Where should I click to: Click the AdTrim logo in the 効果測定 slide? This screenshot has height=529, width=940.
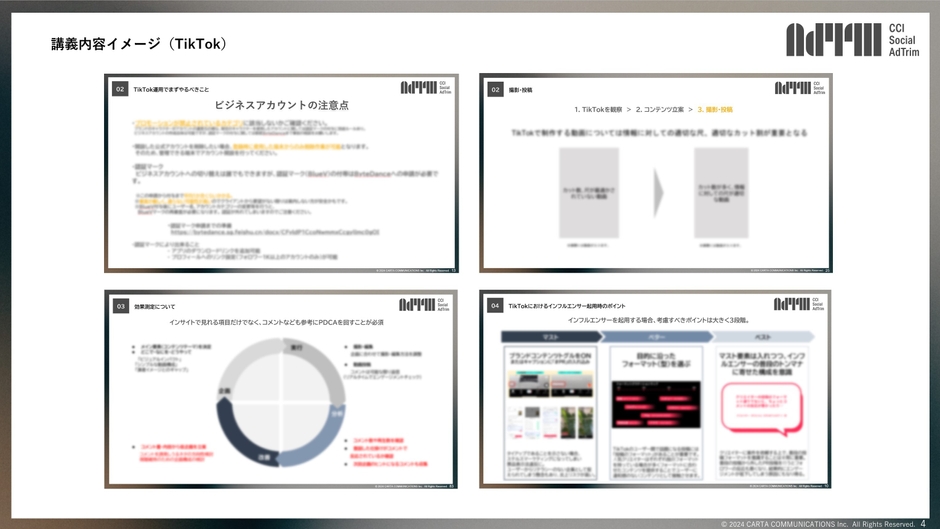[417, 305]
